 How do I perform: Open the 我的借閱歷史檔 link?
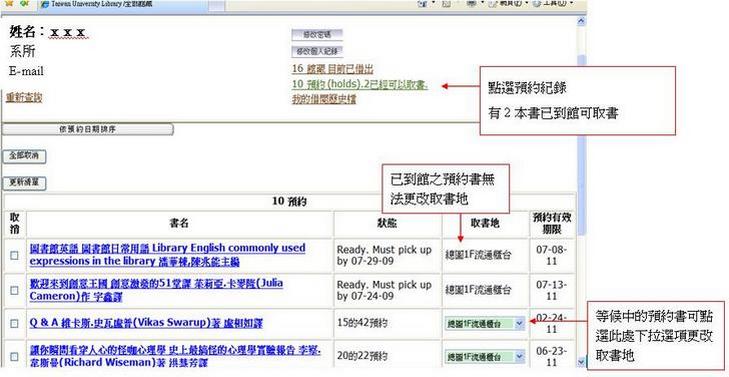(x=324, y=99)
